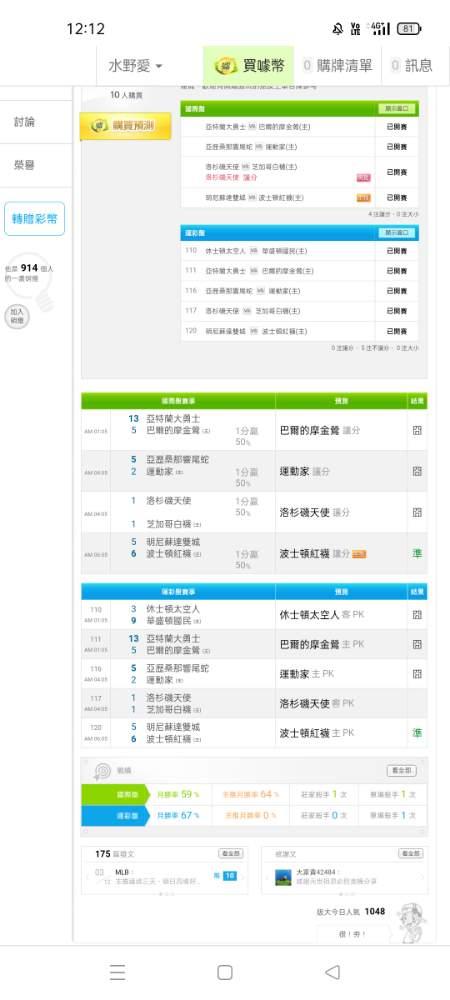Select the 榮譽 sidebar item
The image size is (450, 1000).
point(25,165)
